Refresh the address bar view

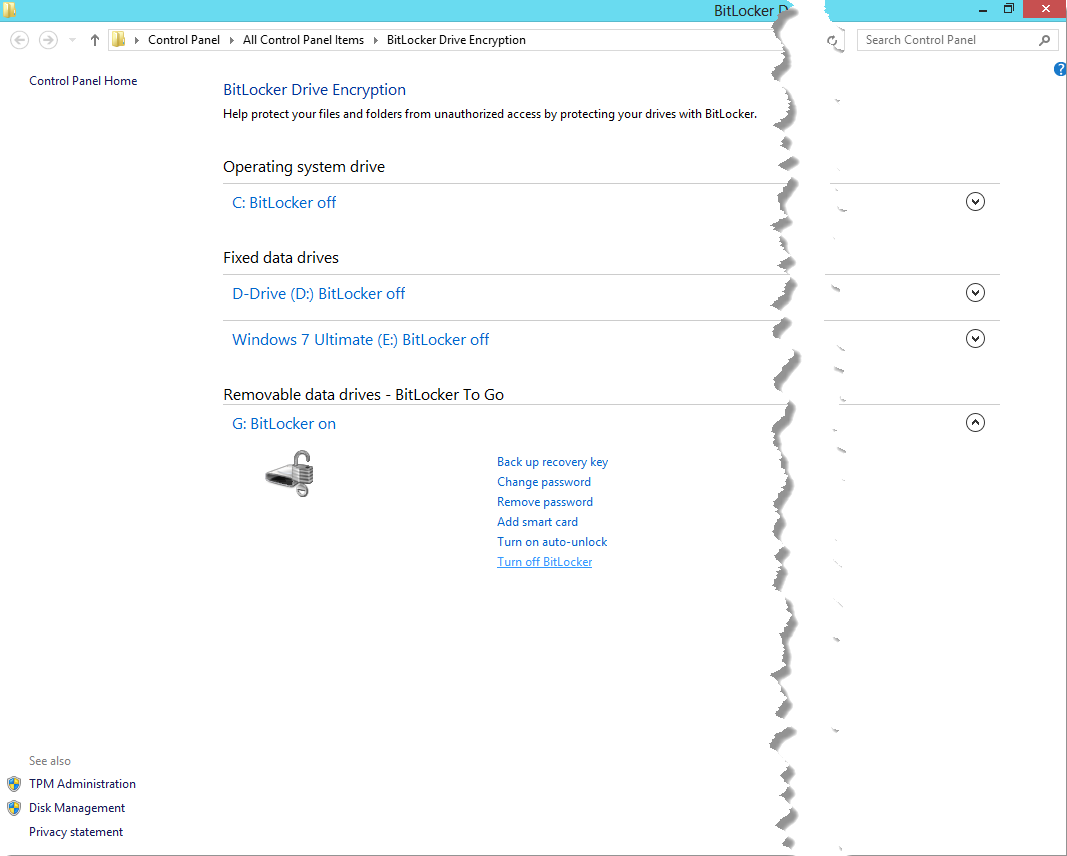pyautogui.click(x=832, y=41)
